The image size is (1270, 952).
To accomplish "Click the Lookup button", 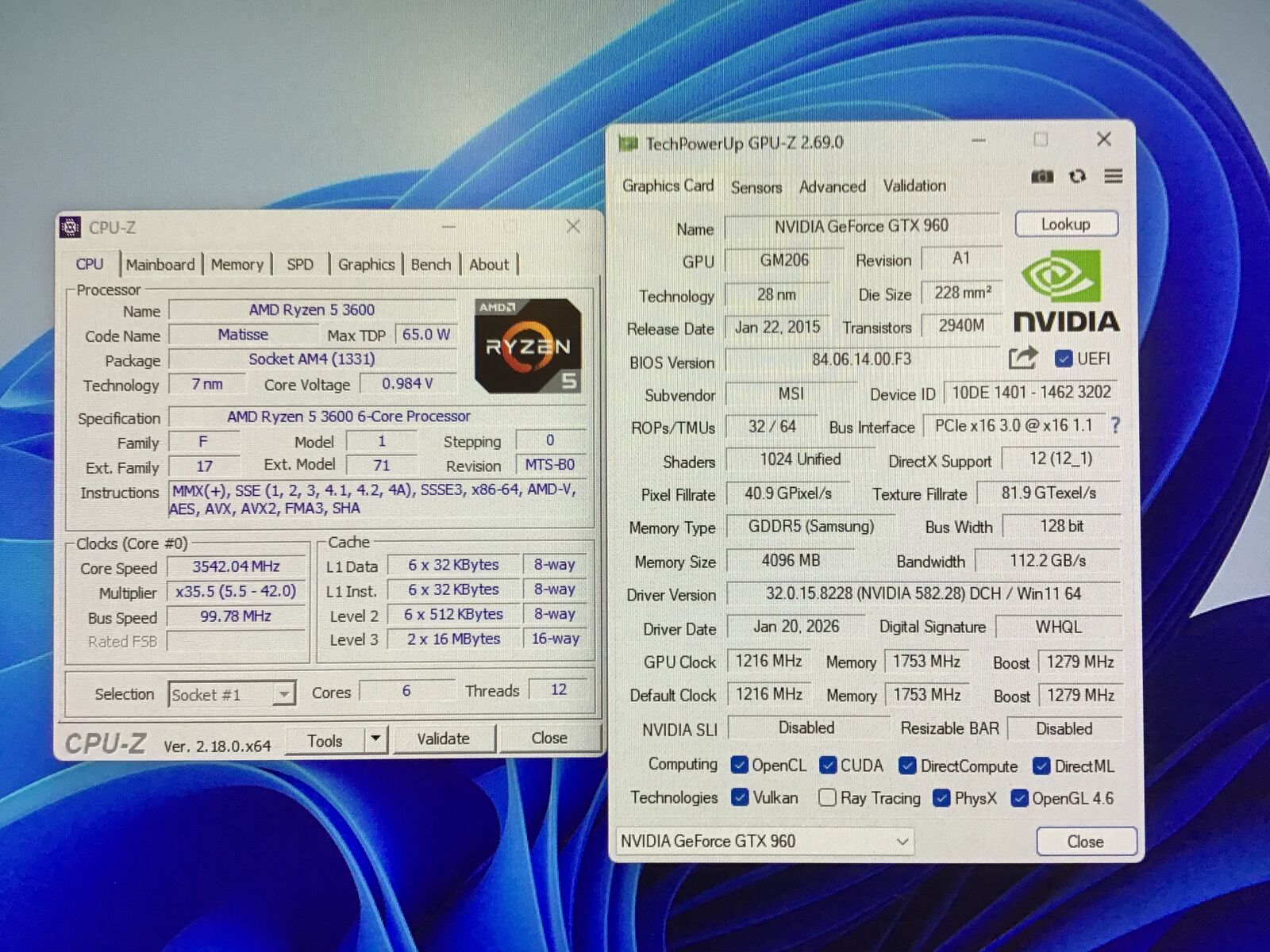I will [1065, 225].
